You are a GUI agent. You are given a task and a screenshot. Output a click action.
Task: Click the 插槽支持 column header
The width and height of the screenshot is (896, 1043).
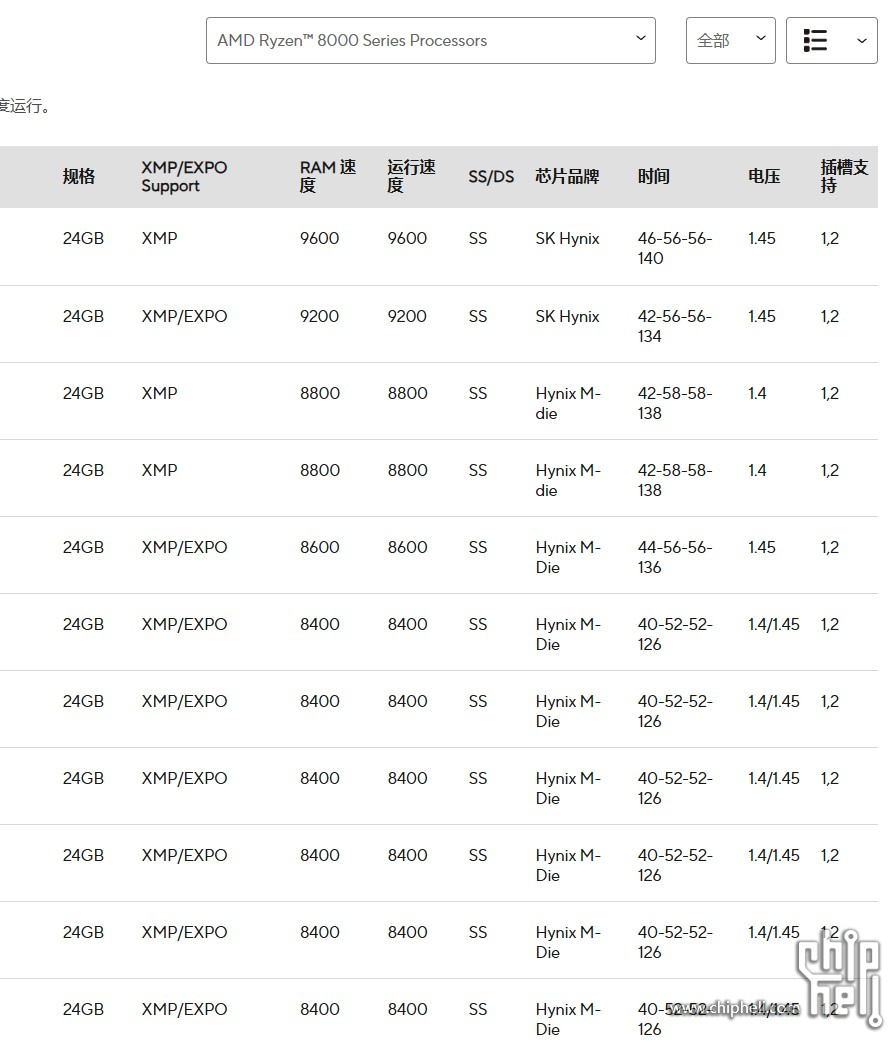tap(844, 177)
